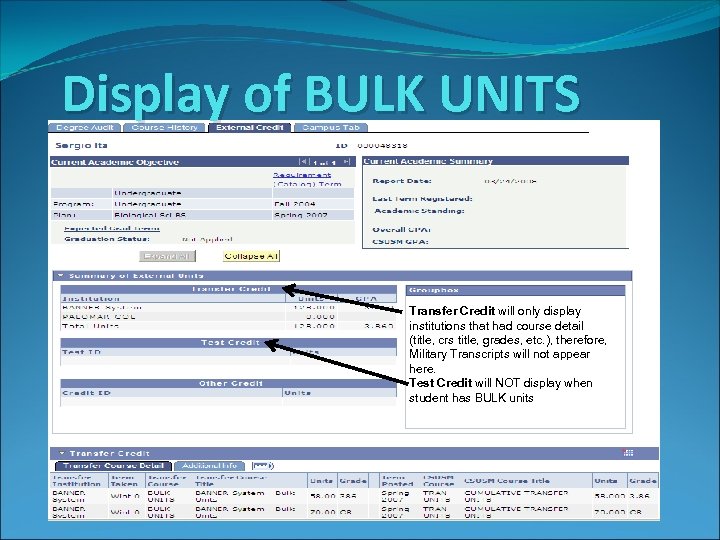Click the Total Units row label
Screen dimensions: 720x540
tap(90, 326)
